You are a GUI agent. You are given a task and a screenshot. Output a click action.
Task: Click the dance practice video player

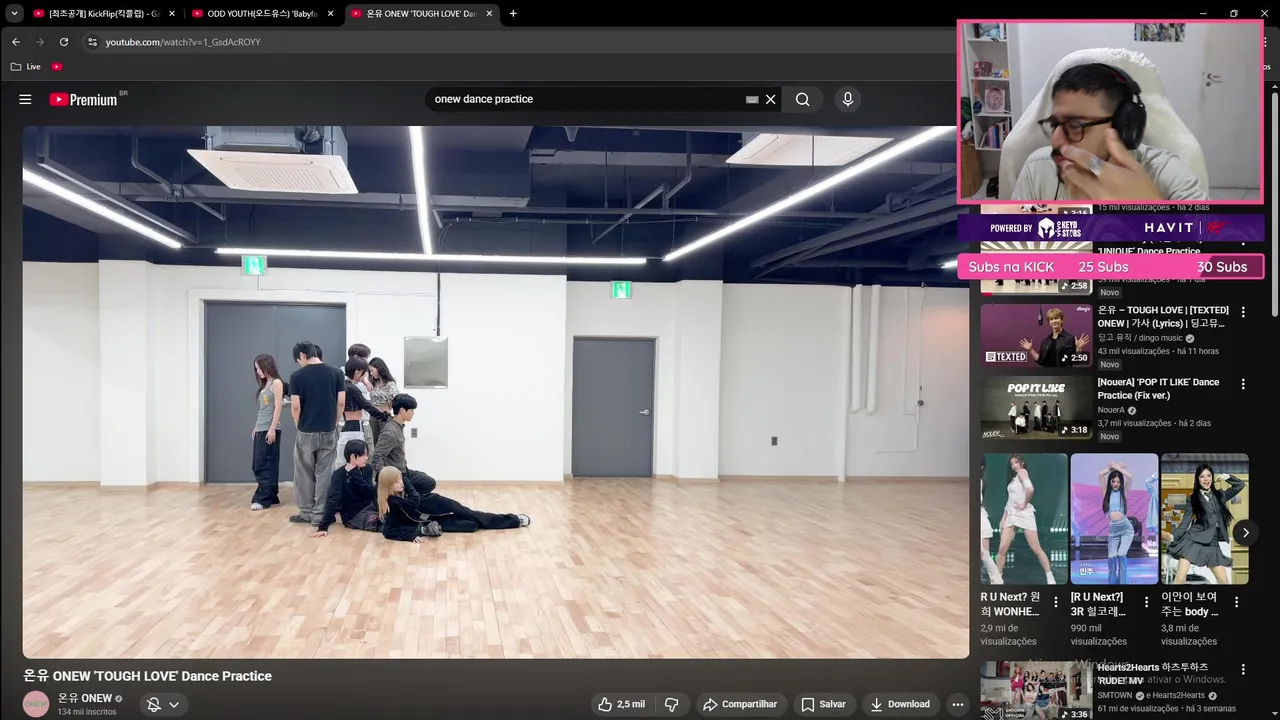(496, 392)
